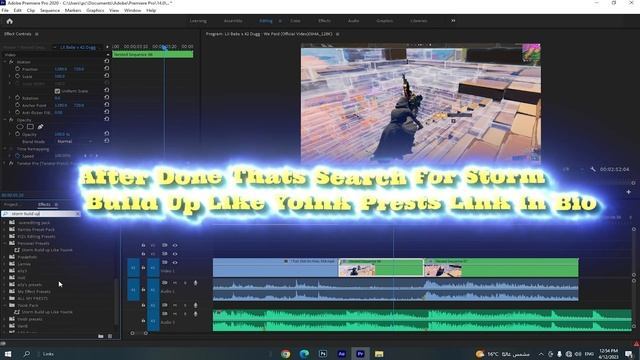Open the File menu
Viewport: 640px width, 360px height.
pos(5,10)
